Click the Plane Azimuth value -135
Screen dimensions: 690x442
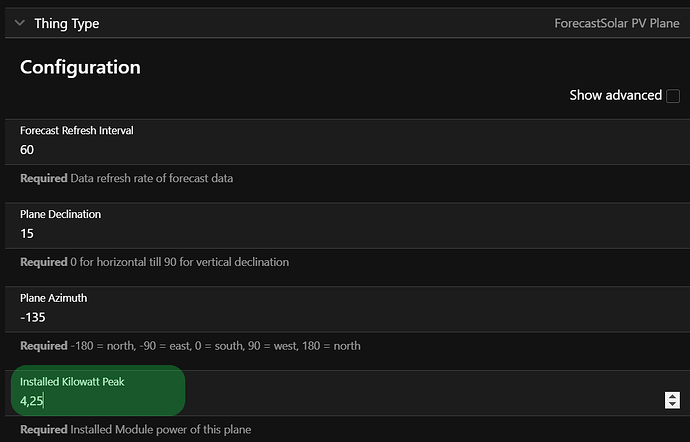click(x=34, y=318)
